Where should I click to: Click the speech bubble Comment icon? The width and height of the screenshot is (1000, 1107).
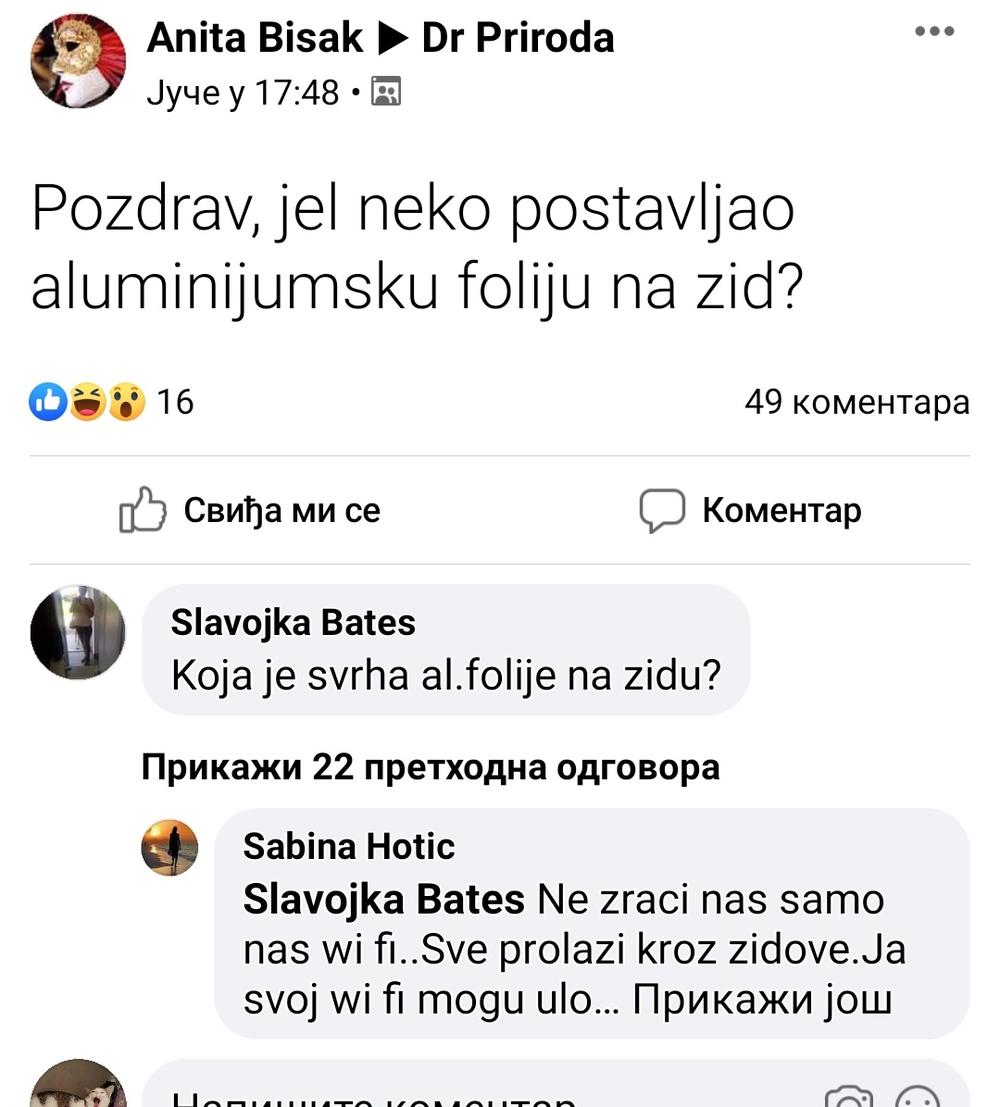(x=662, y=511)
